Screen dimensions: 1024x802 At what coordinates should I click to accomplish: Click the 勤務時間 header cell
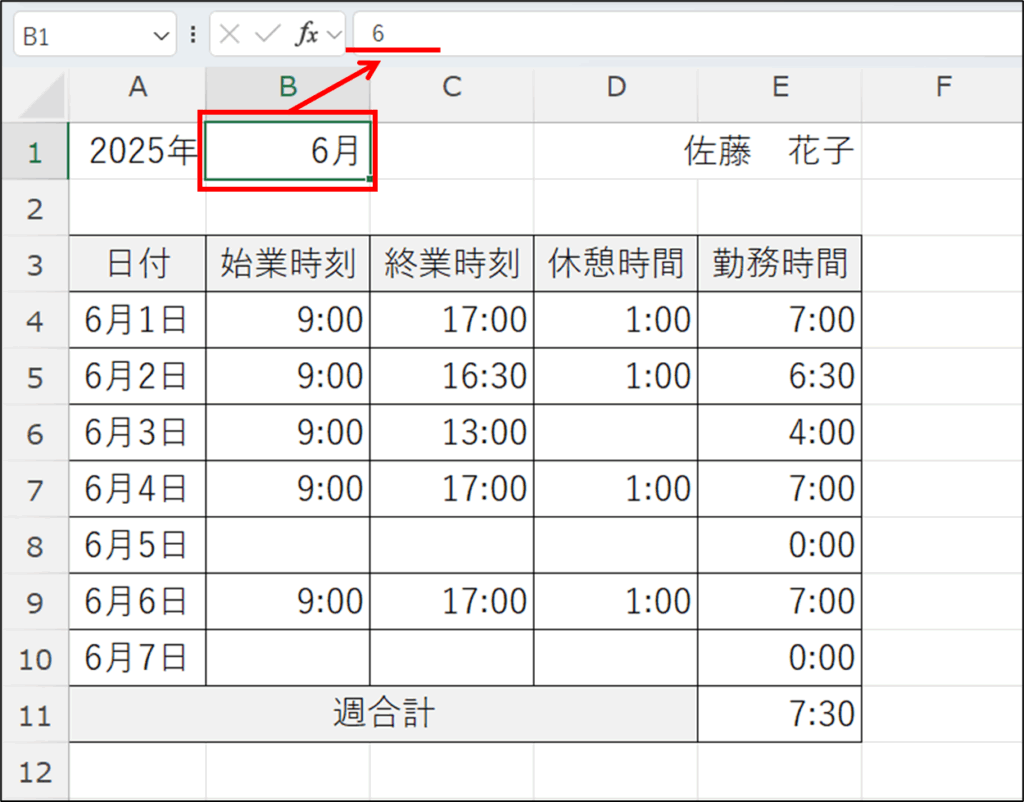click(779, 264)
